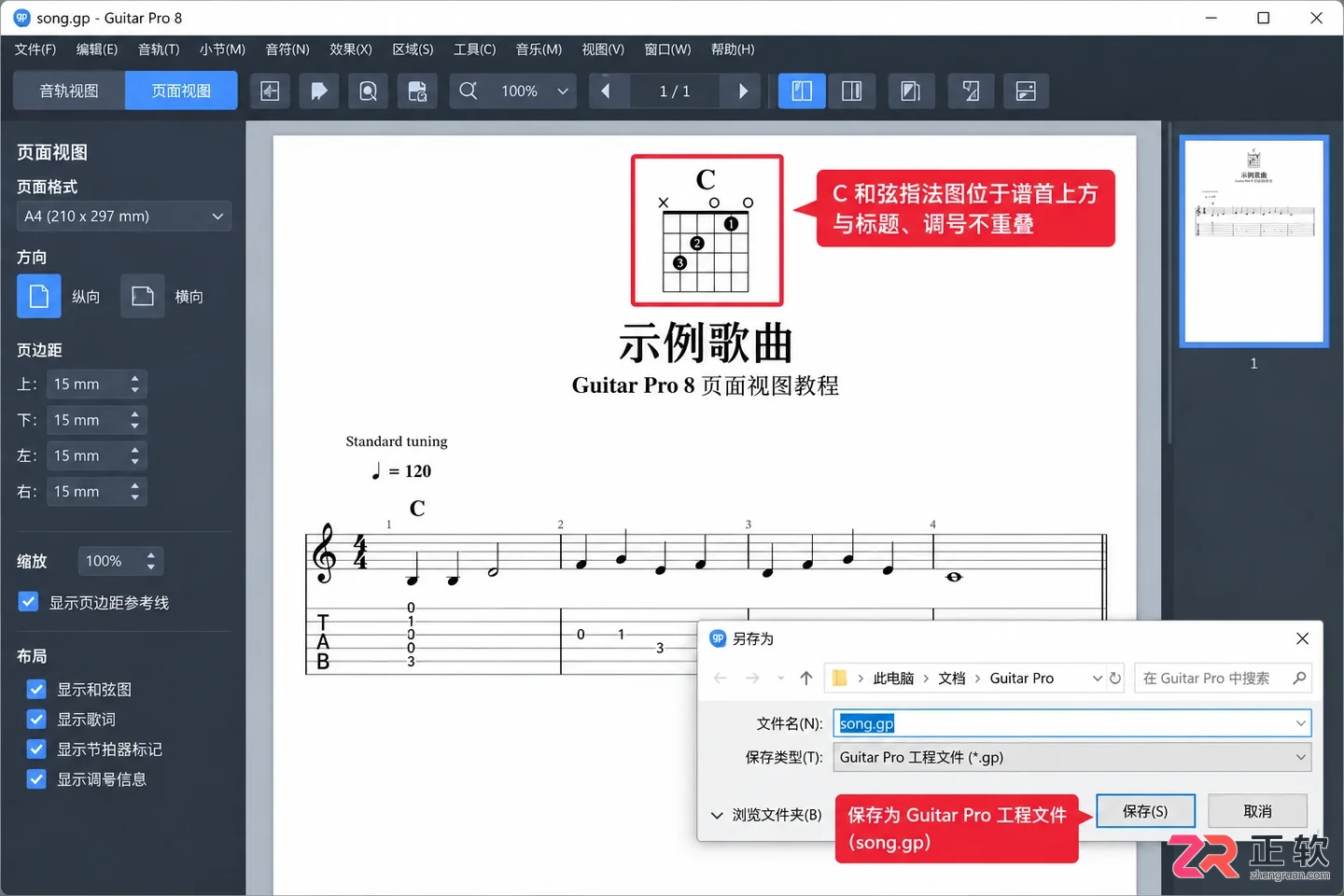Viewport: 1344px width, 896px height.
Task: Select page 1 thumbnail in right panel
Action: tap(1253, 242)
